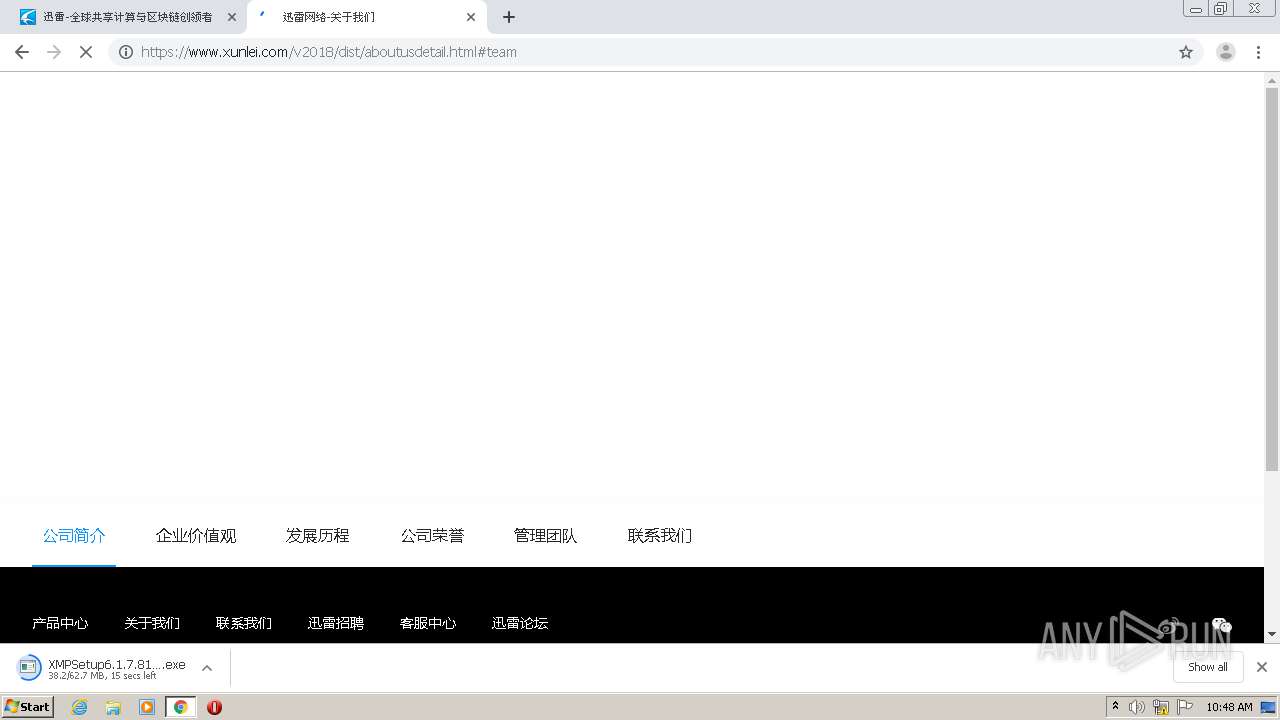Open the file explorer taskbar icon
Screen dimensions: 1280x720
click(113, 707)
